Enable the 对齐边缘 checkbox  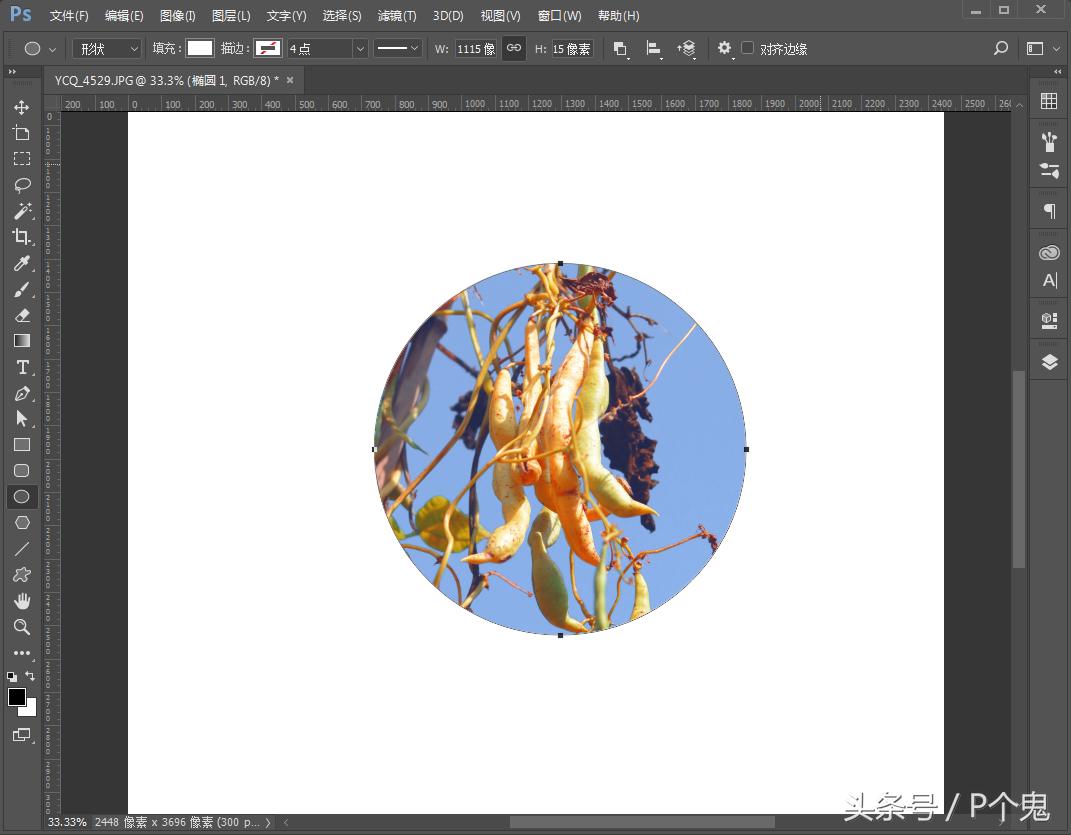(745, 48)
